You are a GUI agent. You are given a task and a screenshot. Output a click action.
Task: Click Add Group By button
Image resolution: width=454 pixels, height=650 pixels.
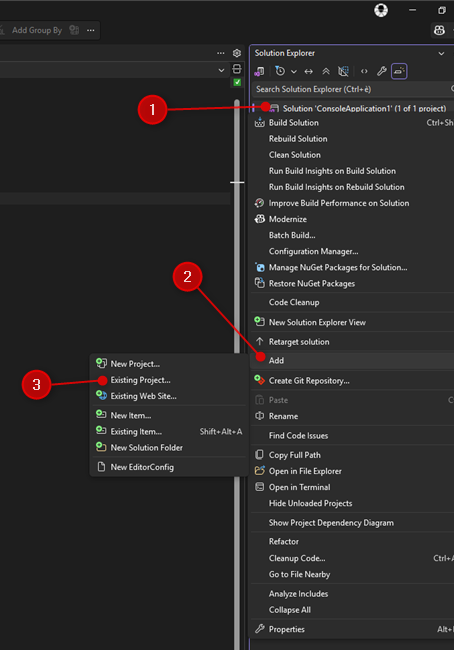click(37, 30)
